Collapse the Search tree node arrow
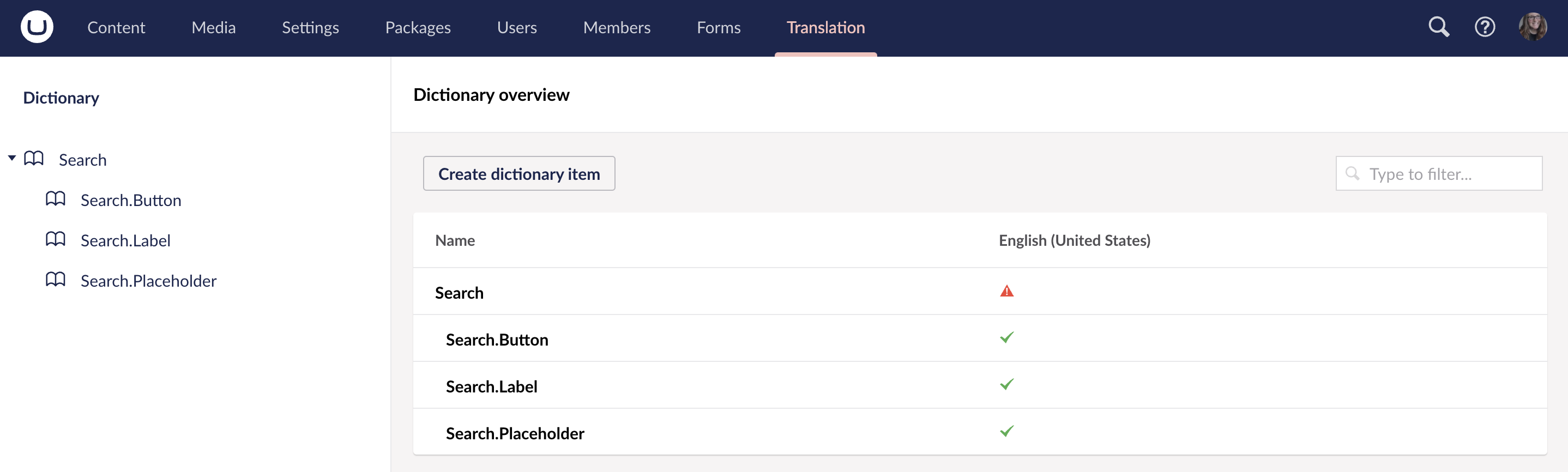Screen dimensions: 1568x472 (x=11, y=158)
